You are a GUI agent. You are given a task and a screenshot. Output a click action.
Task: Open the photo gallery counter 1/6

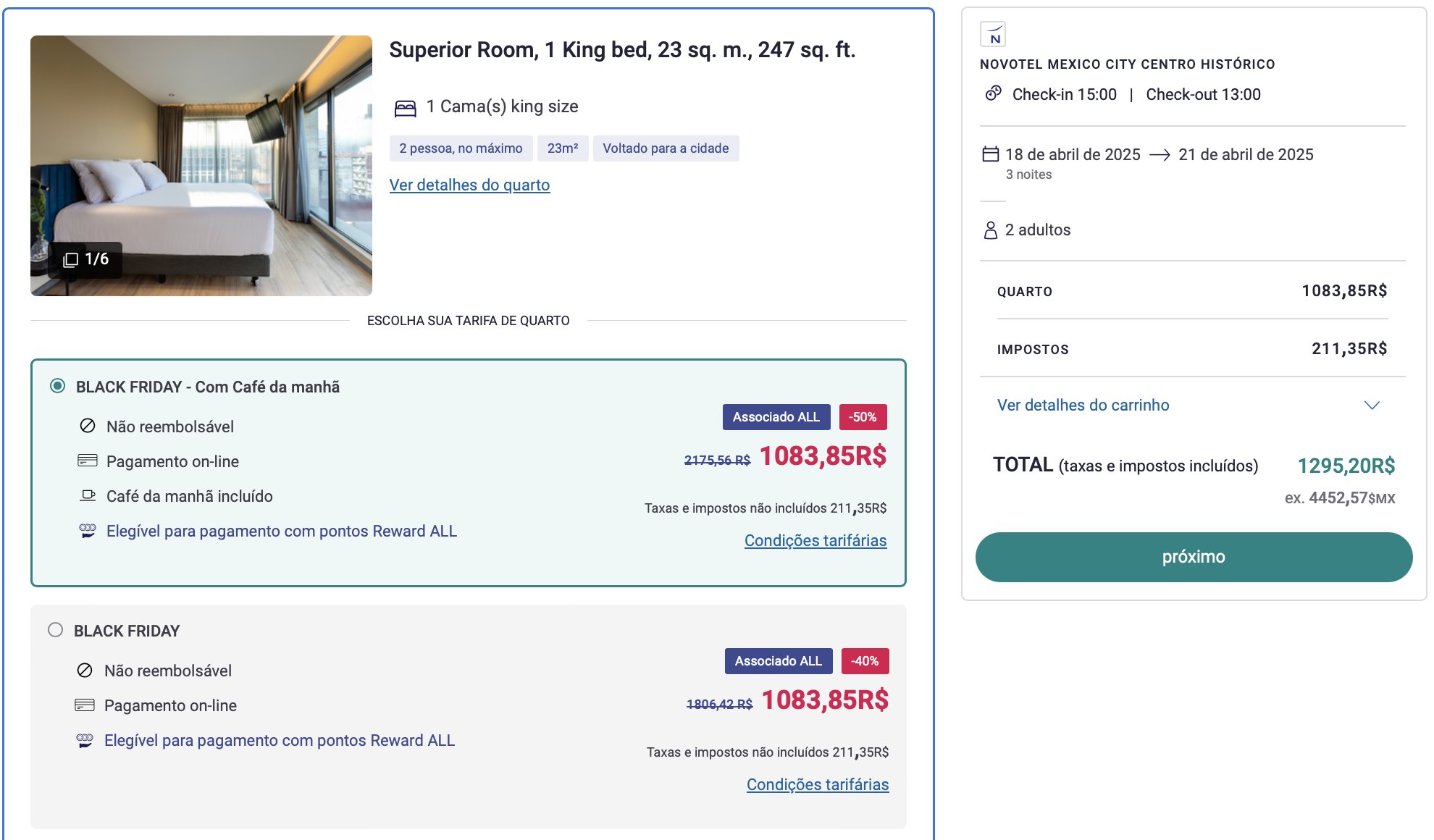(x=85, y=259)
